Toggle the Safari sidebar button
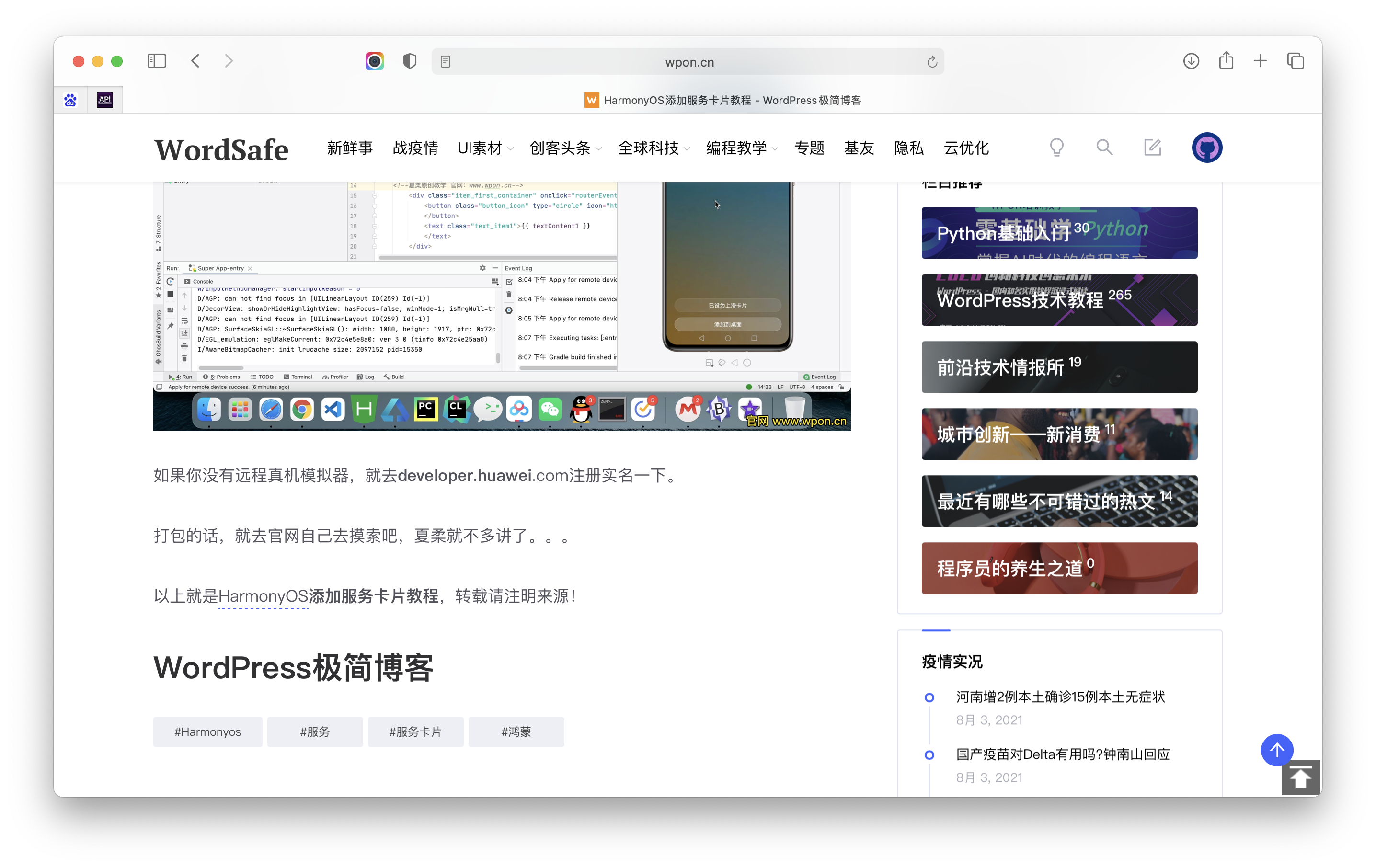 pyautogui.click(x=157, y=61)
